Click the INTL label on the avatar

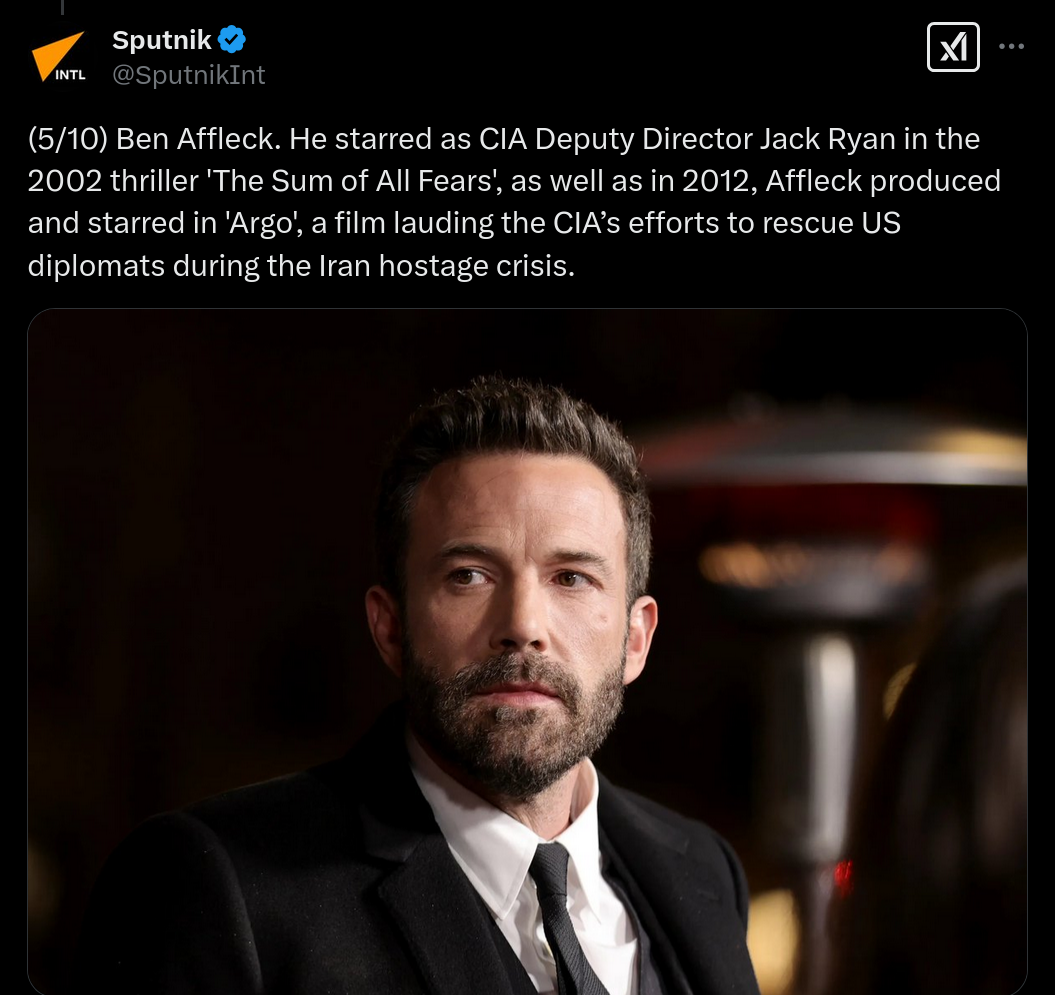click(70, 75)
